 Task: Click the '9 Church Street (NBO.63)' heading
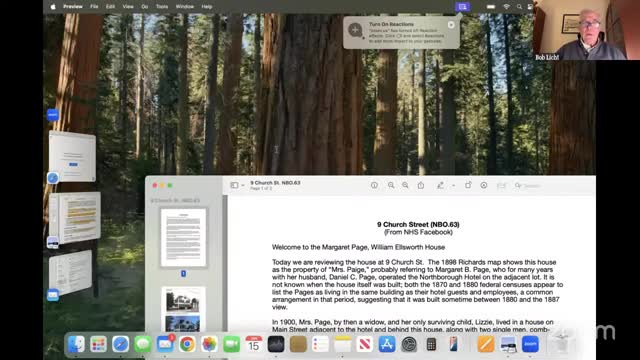tap(418, 224)
